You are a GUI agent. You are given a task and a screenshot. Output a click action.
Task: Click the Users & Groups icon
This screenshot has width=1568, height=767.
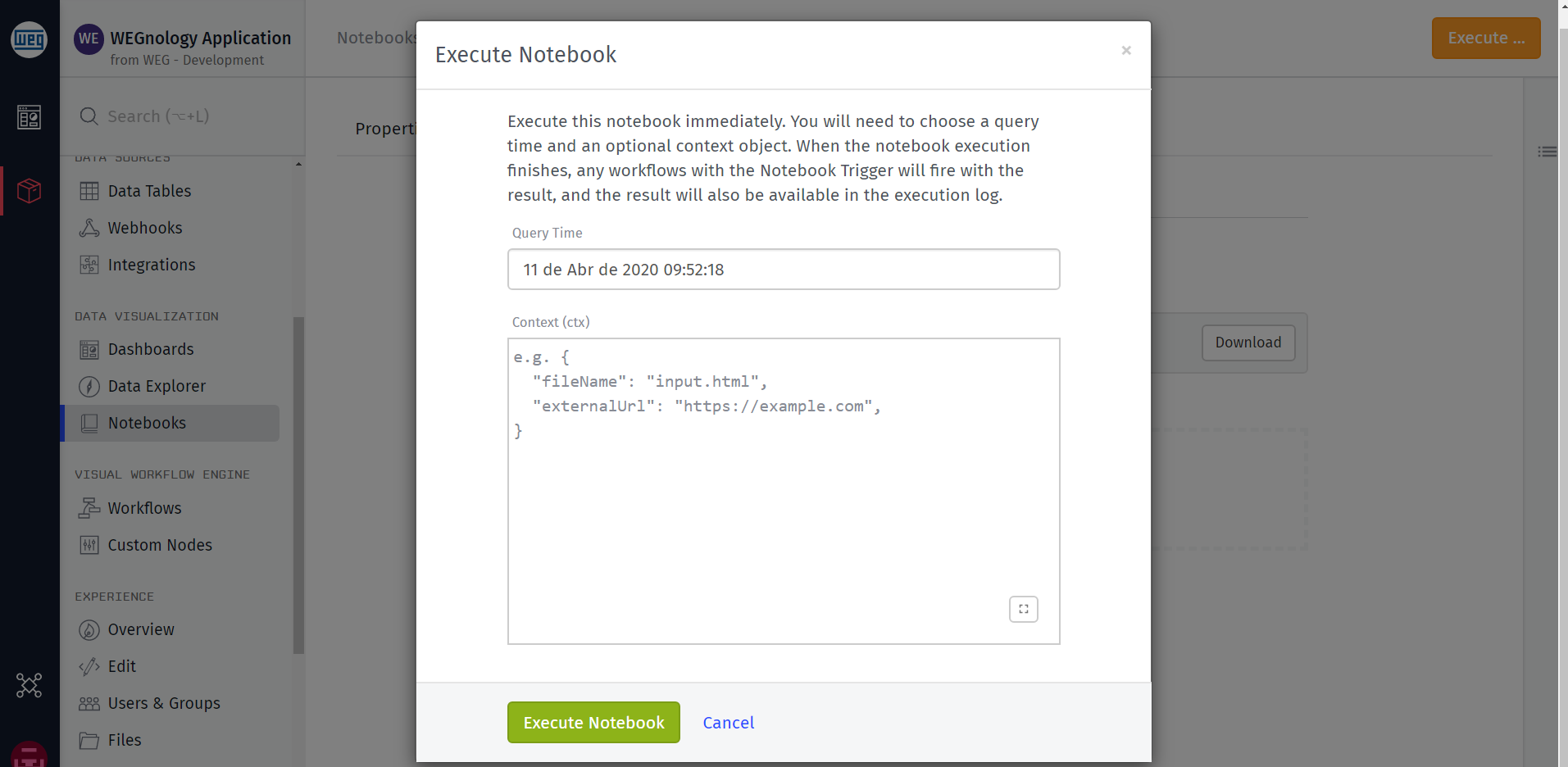tap(89, 703)
